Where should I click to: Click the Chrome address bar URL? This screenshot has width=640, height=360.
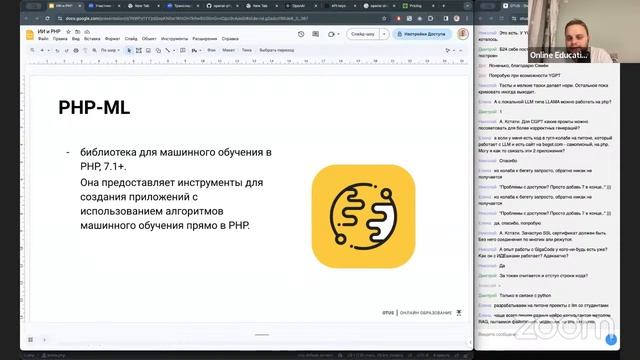click(x=187, y=18)
